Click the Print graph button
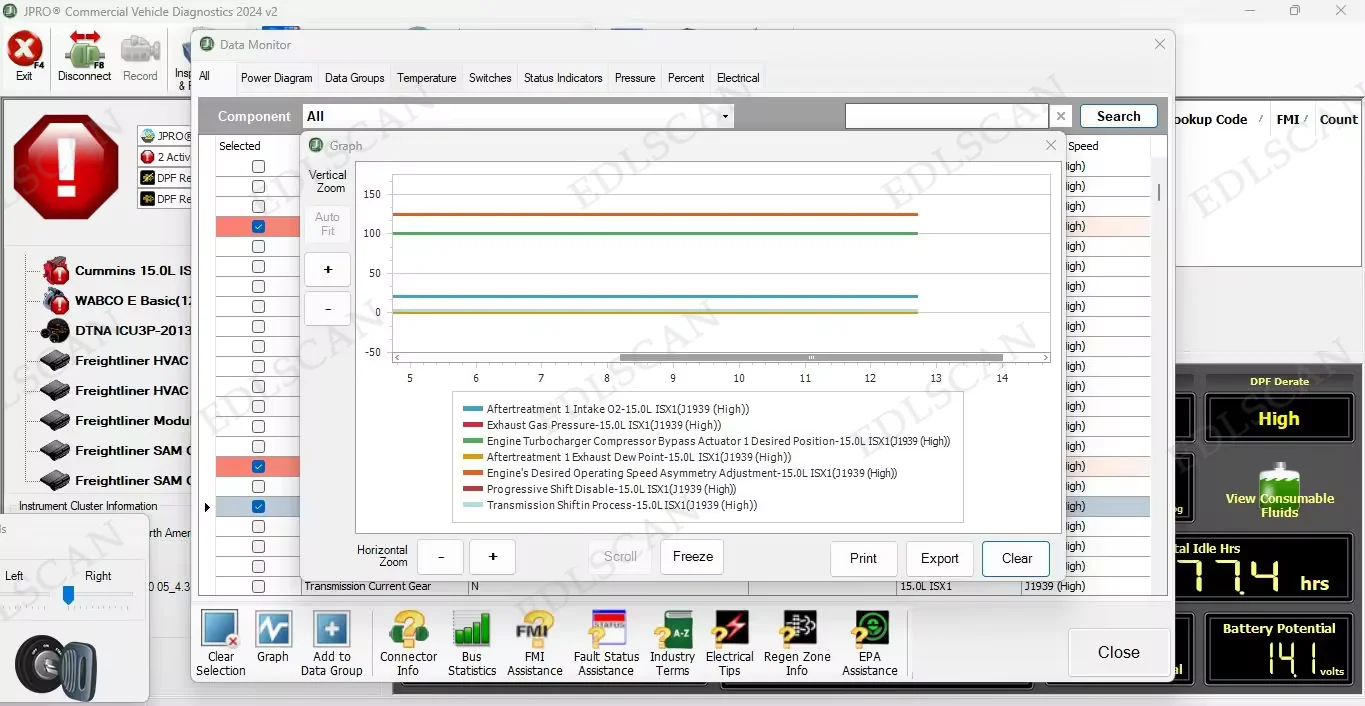 click(x=864, y=559)
